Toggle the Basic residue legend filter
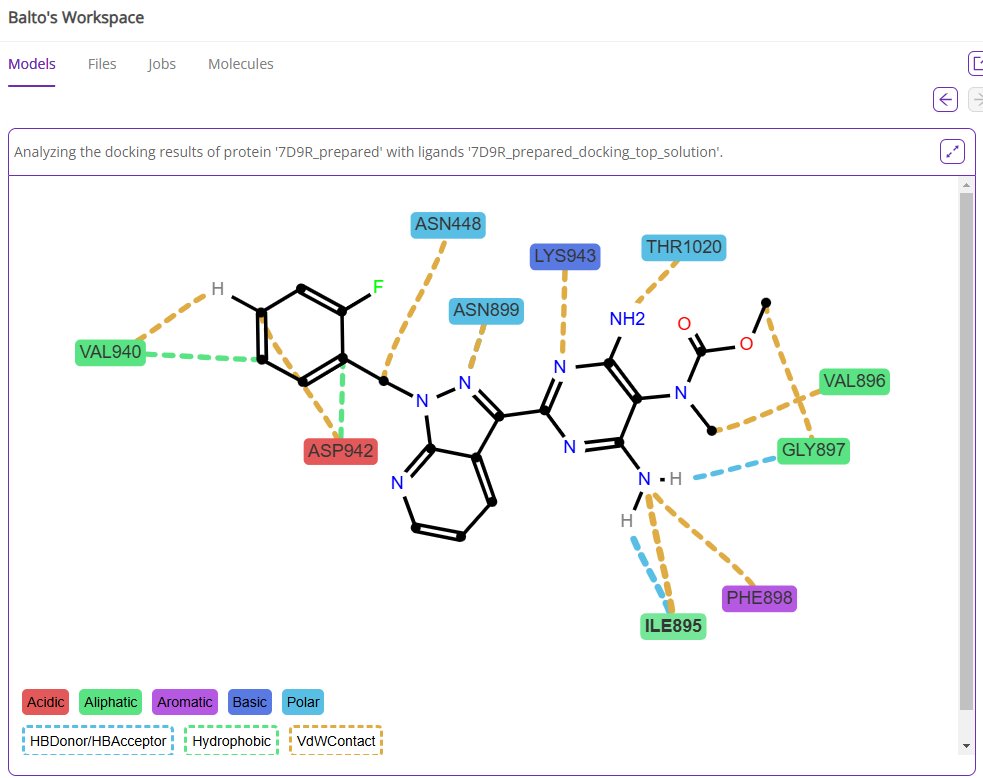983x778 pixels. coord(250,702)
